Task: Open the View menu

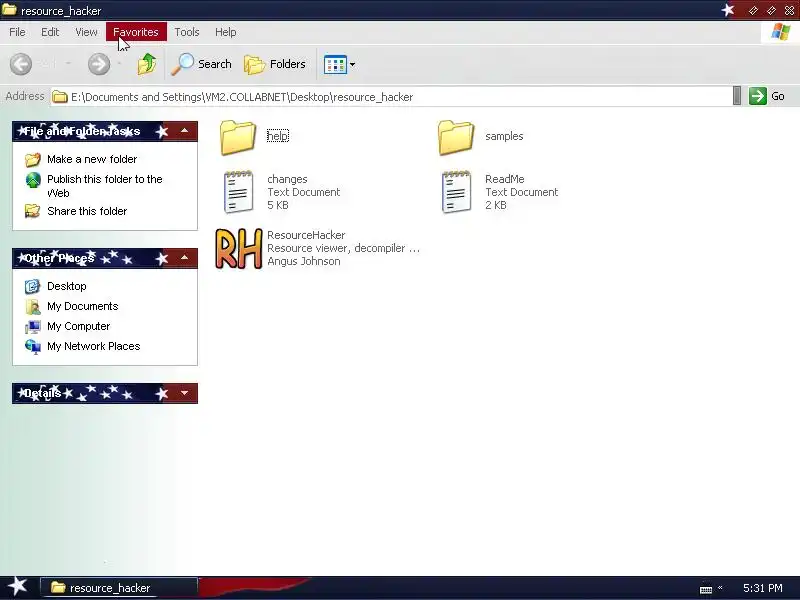Action: [86, 32]
